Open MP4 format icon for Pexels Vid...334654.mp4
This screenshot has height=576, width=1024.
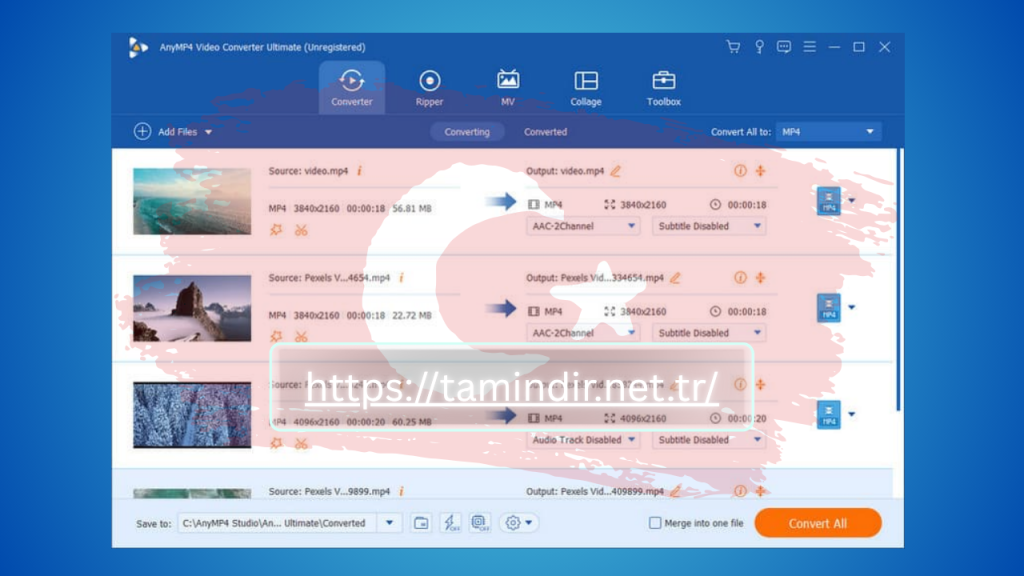coord(829,308)
